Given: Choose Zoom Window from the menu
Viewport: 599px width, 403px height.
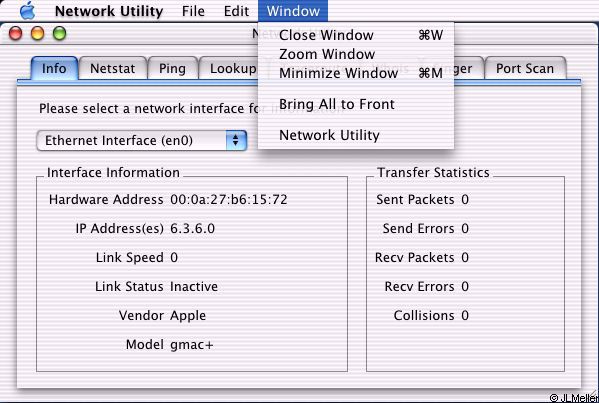Looking at the screenshot, I should (x=356, y=54).
